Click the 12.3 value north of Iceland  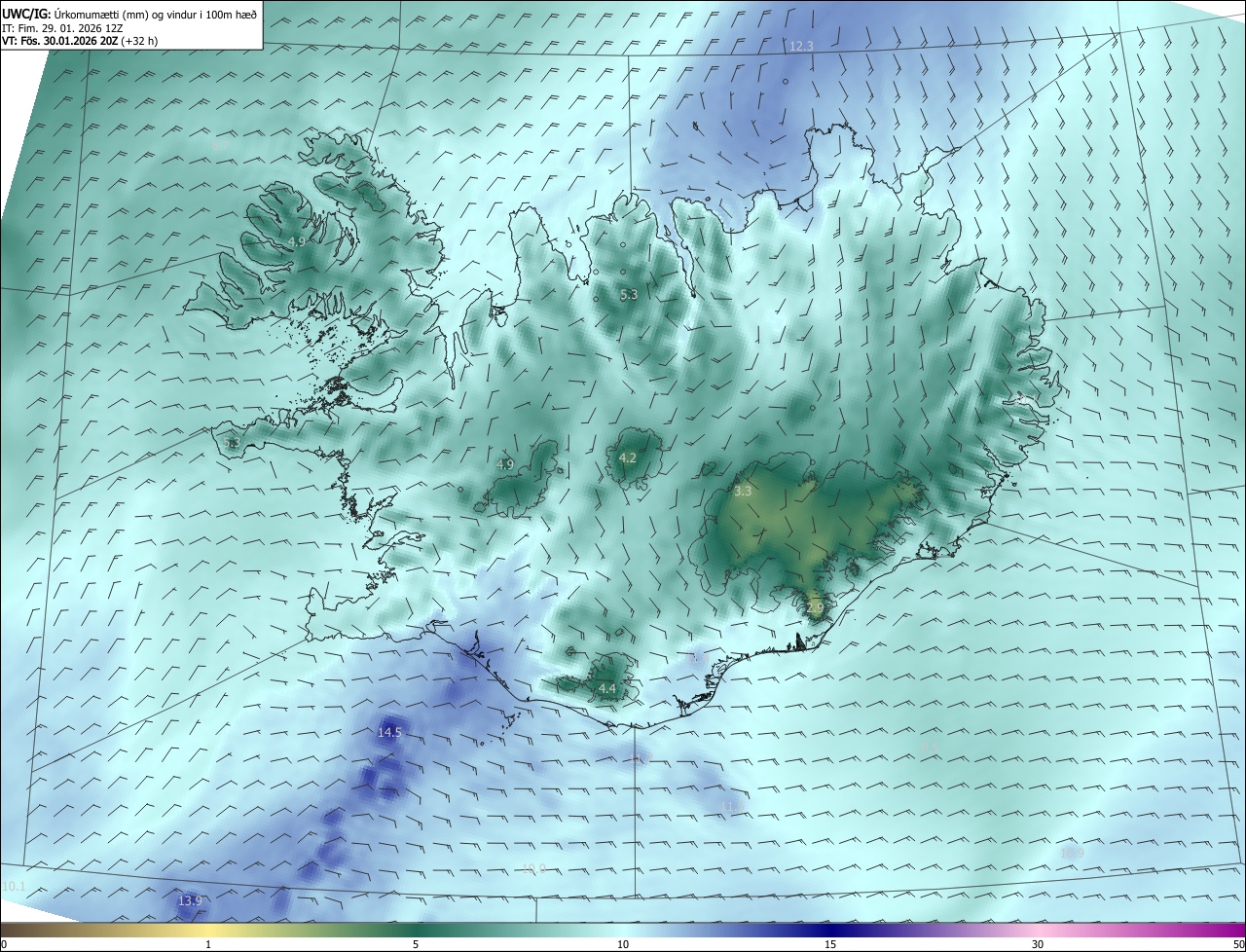tap(801, 47)
